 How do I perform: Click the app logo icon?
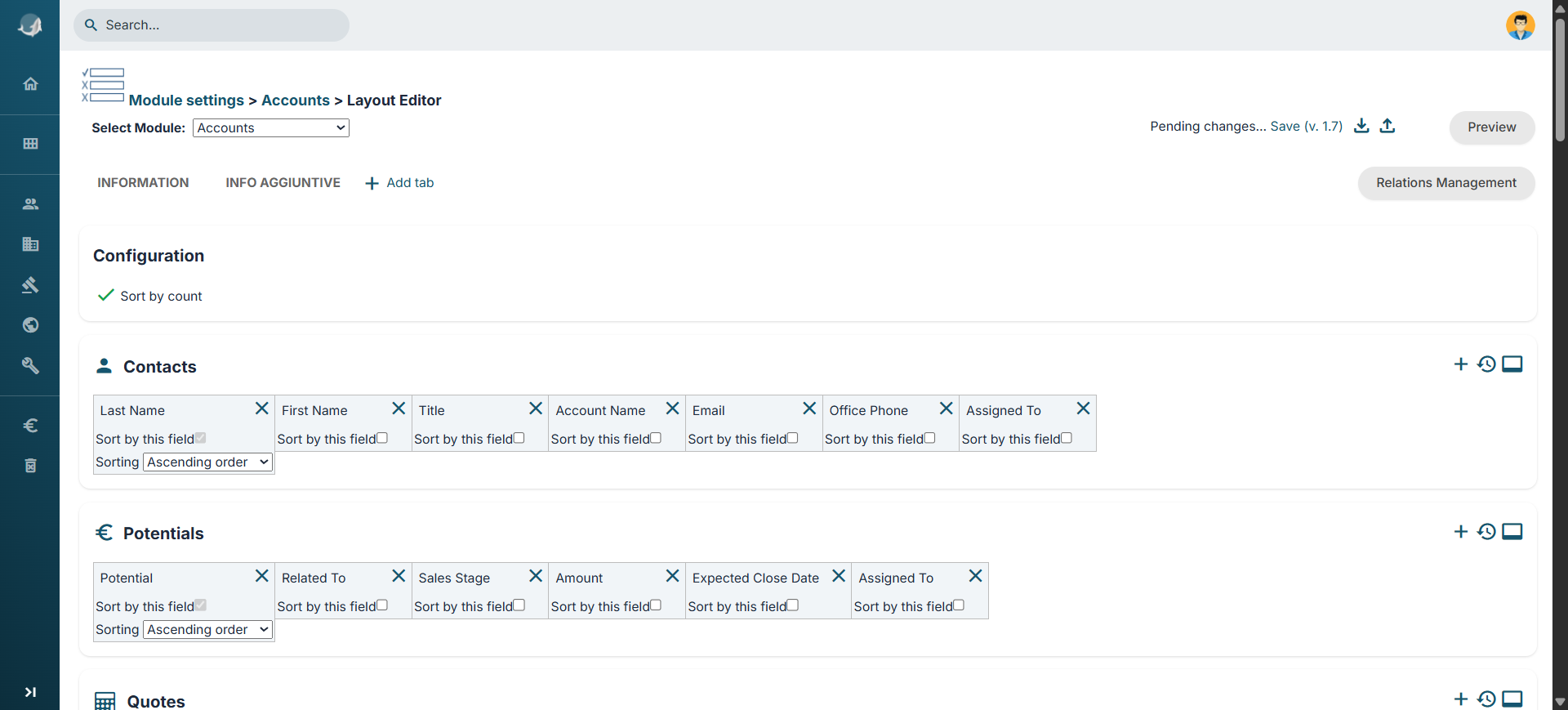(30, 25)
